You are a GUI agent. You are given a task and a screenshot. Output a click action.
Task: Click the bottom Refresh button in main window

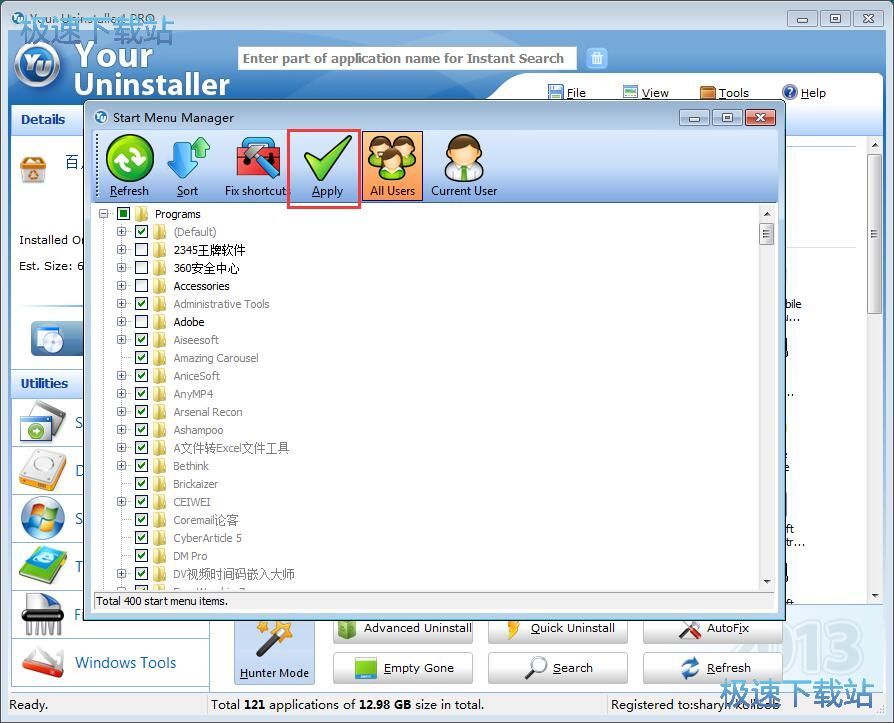[713, 668]
